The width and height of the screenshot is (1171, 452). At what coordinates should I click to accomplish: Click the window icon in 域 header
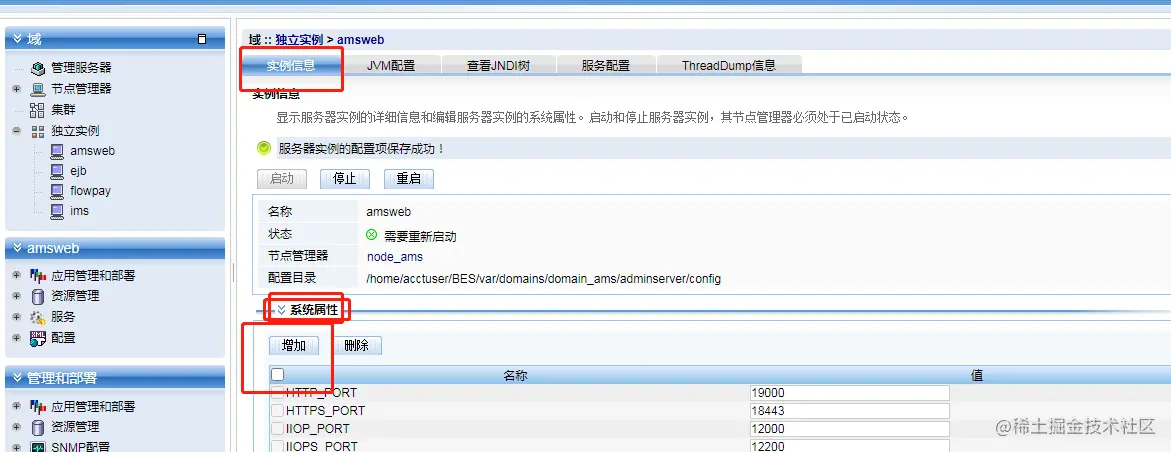click(202, 40)
